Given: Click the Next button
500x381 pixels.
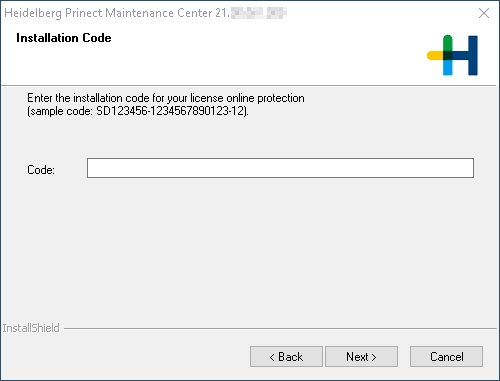Looking at the screenshot, I should pos(361,356).
